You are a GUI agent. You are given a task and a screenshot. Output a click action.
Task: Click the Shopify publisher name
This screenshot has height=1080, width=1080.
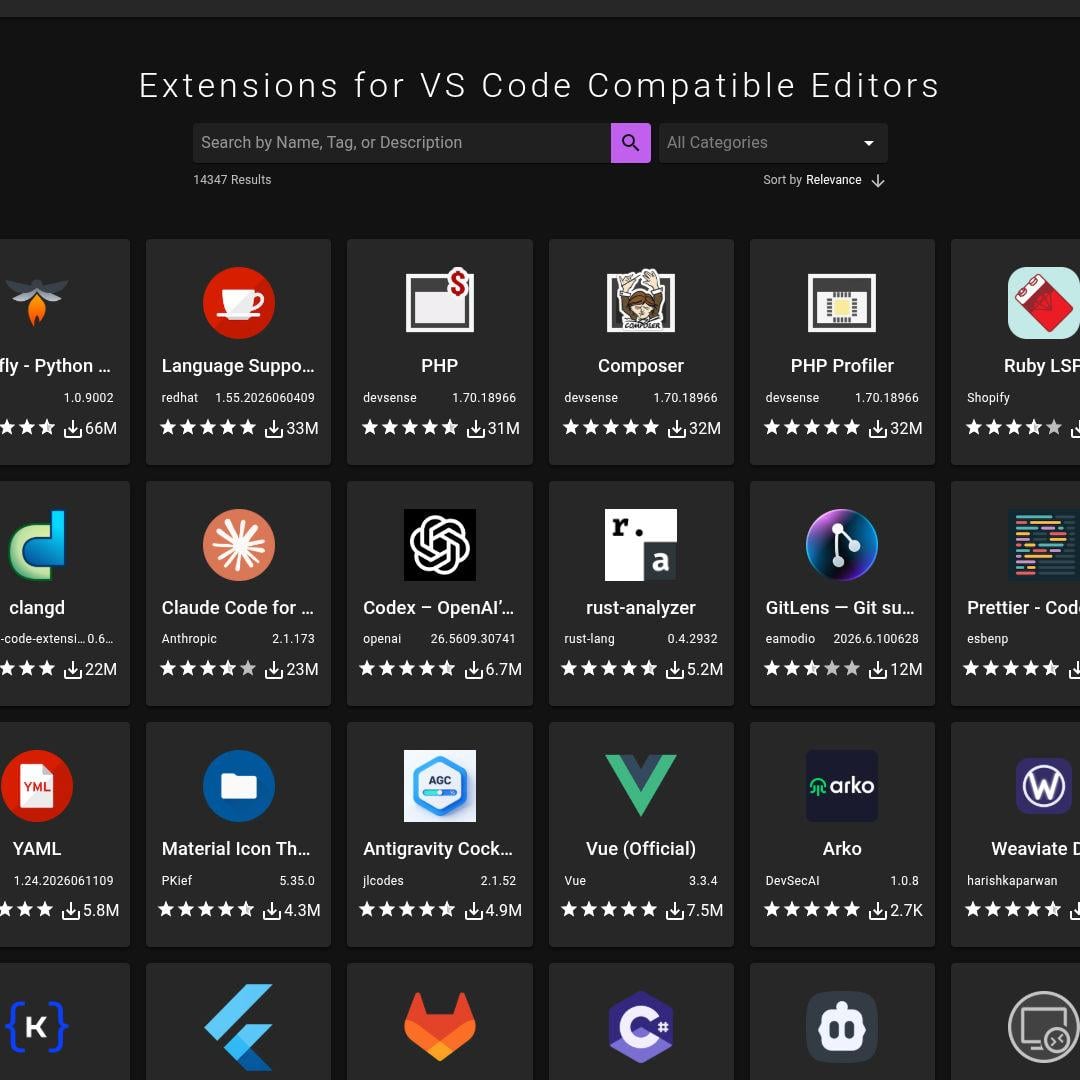point(988,397)
